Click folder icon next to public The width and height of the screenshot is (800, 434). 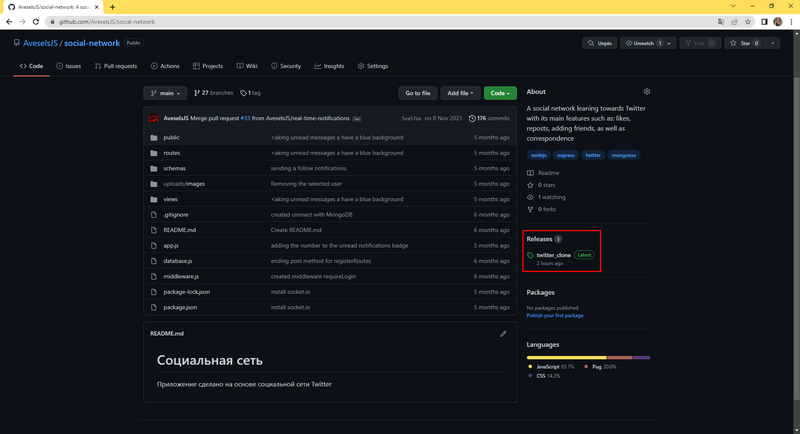(154, 138)
